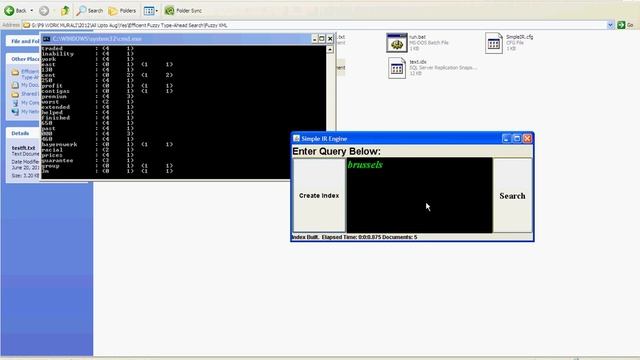Select the text.idx file icon
The width and height of the screenshot is (640, 360).
(x=397, y=68)
